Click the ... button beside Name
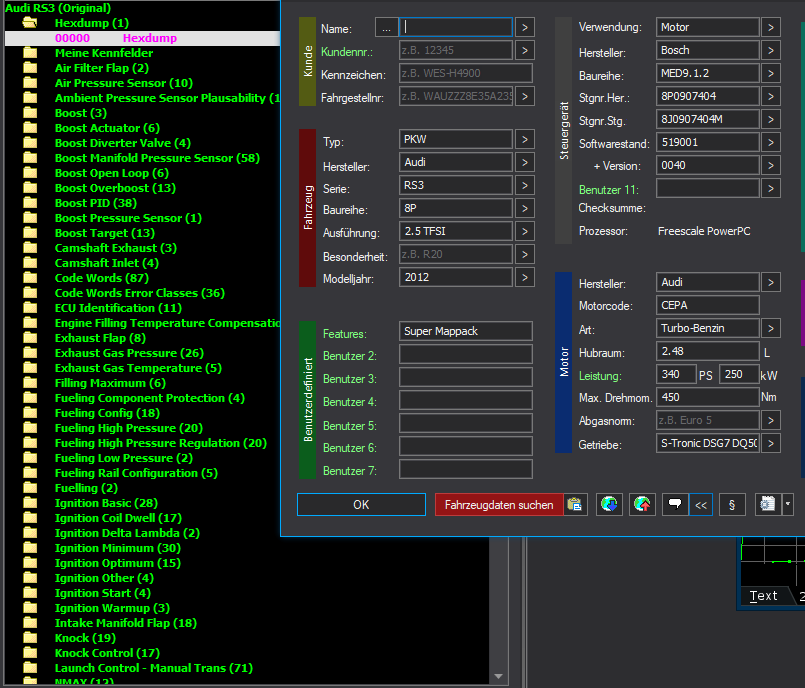Image resolution: width=805 pixels, height=688 pixels. click(x=387, y=28)
